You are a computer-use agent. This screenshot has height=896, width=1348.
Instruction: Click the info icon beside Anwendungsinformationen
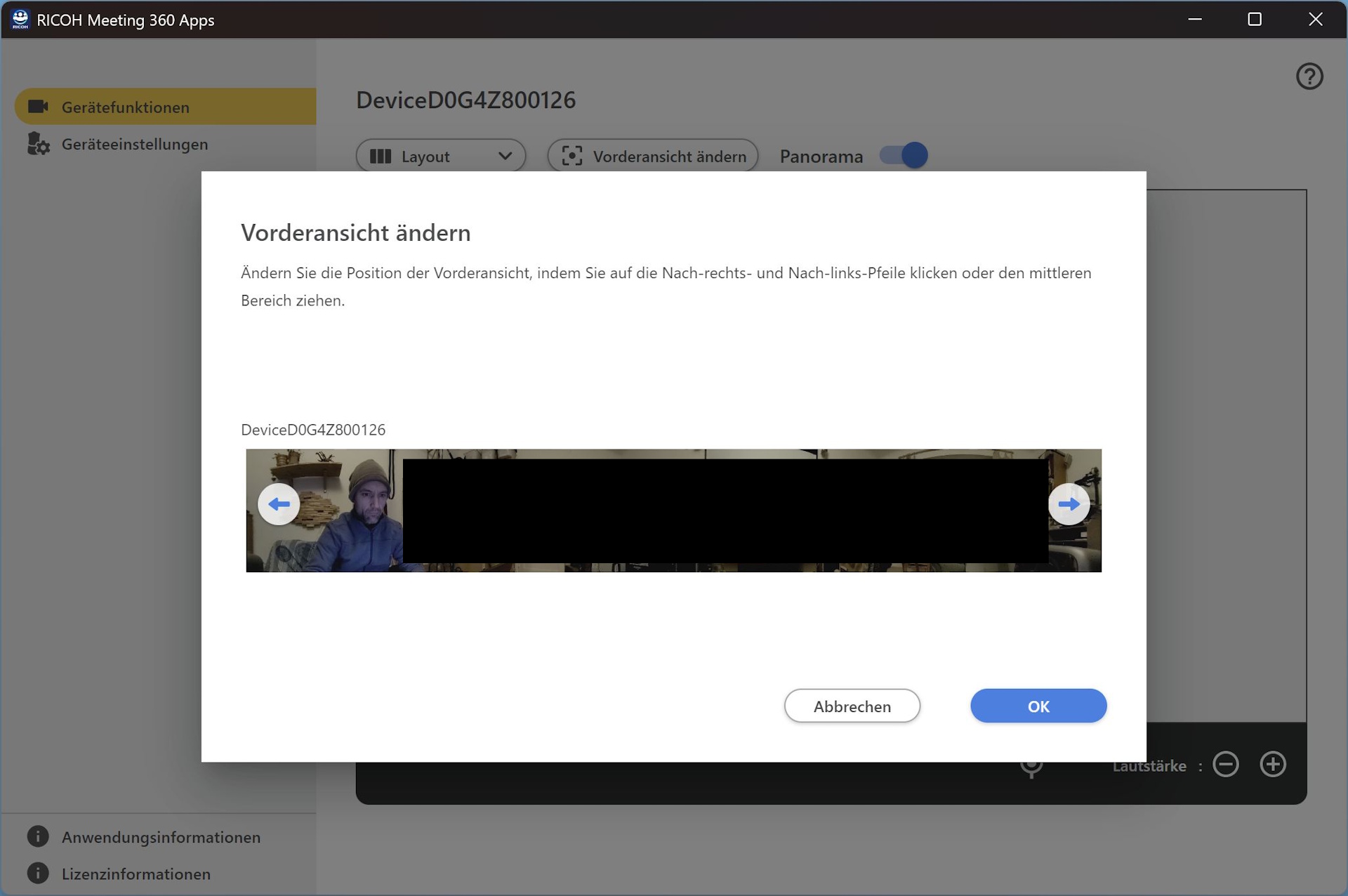click(38, 836)
